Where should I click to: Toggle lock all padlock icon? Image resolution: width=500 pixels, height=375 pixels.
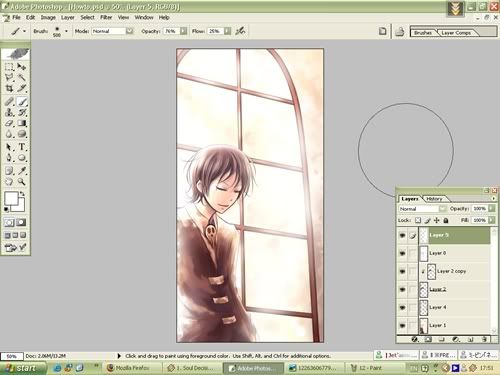coord(446,220)
